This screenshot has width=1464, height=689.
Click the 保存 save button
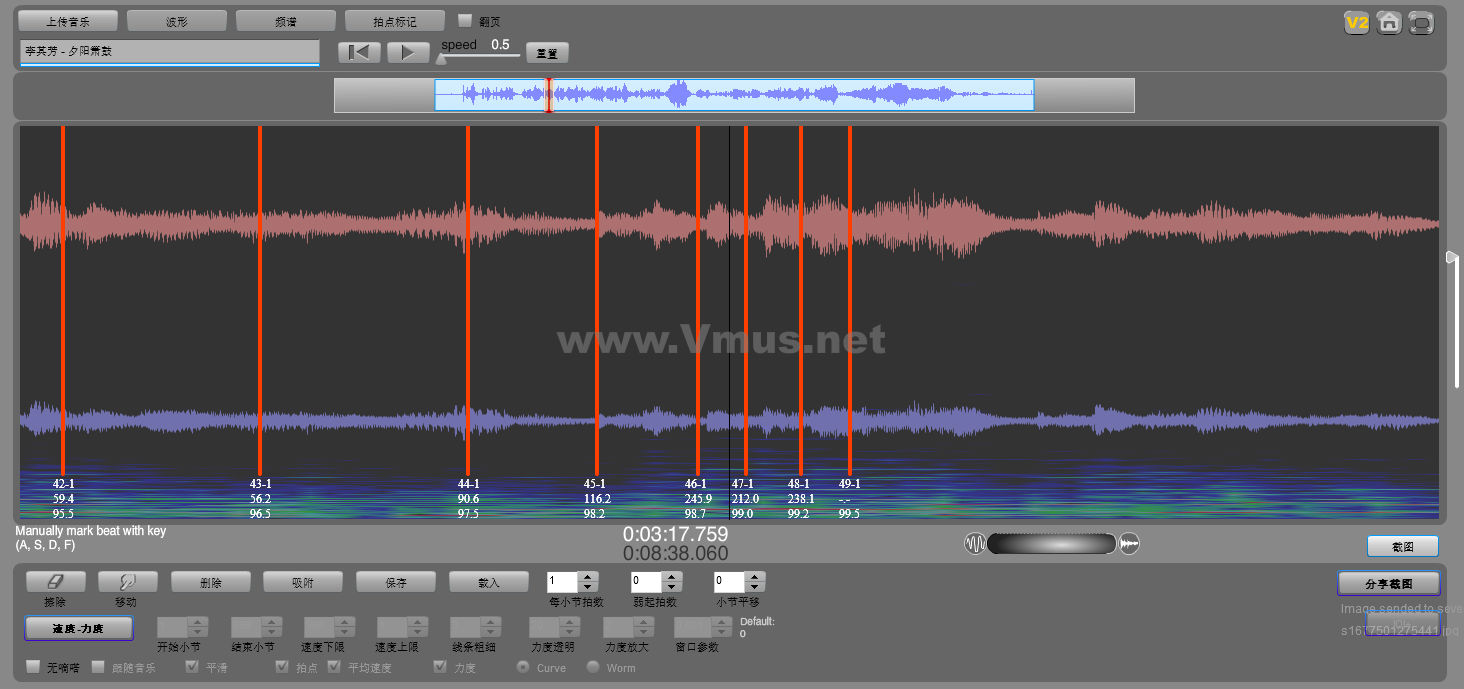[397, 582]
